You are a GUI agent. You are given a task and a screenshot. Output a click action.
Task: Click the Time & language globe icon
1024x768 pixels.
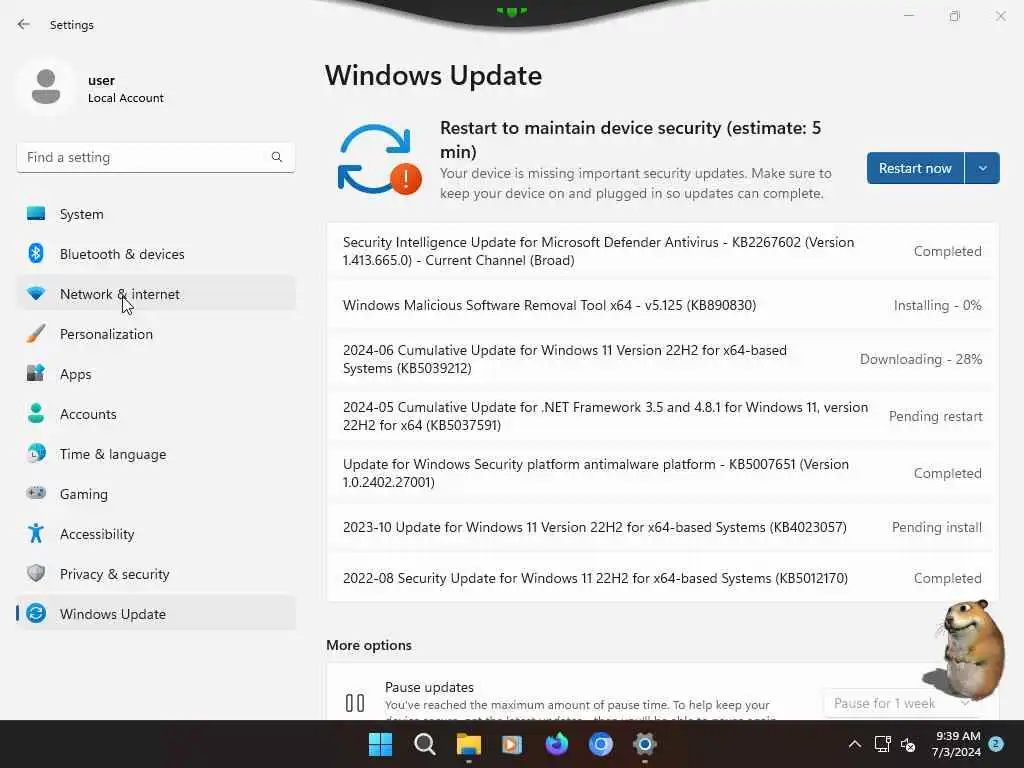click(x=36, y=453)
